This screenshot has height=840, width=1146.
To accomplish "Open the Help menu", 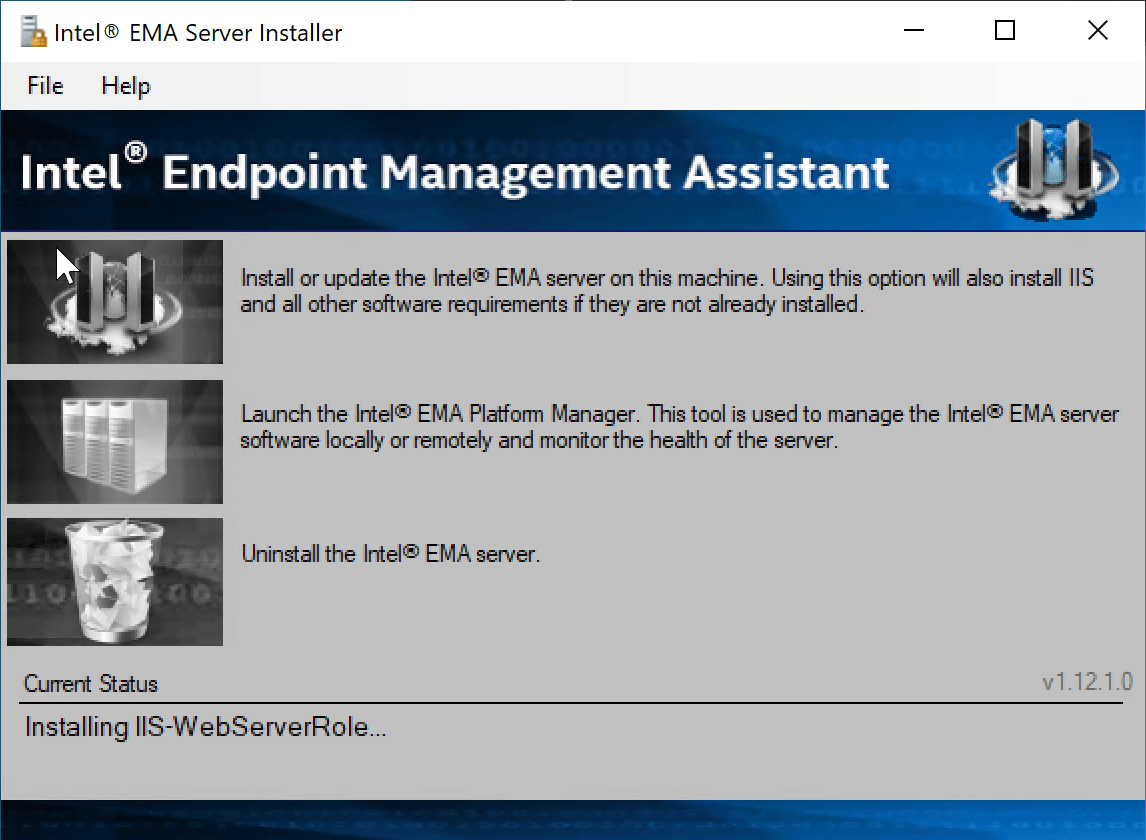I will 126,86.
